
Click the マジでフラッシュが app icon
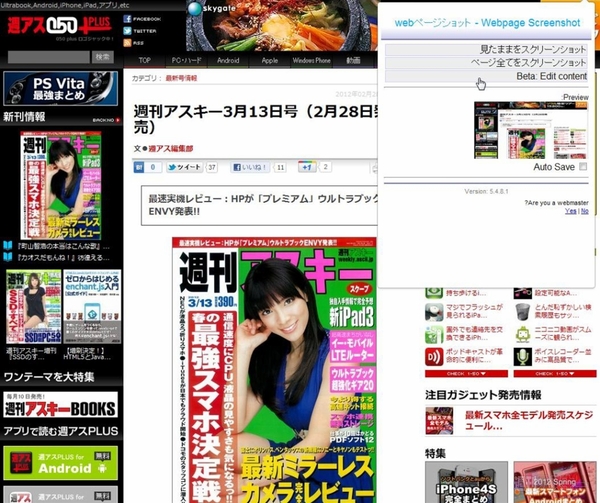[x=434, y=312]
